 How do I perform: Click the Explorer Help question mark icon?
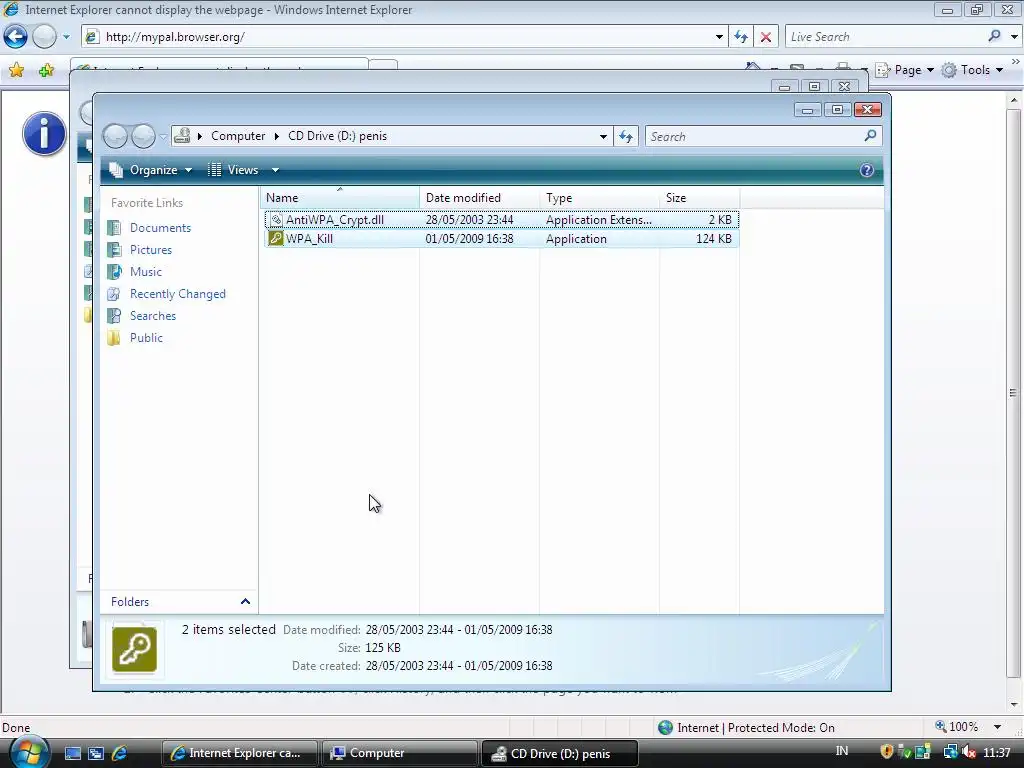867,170
